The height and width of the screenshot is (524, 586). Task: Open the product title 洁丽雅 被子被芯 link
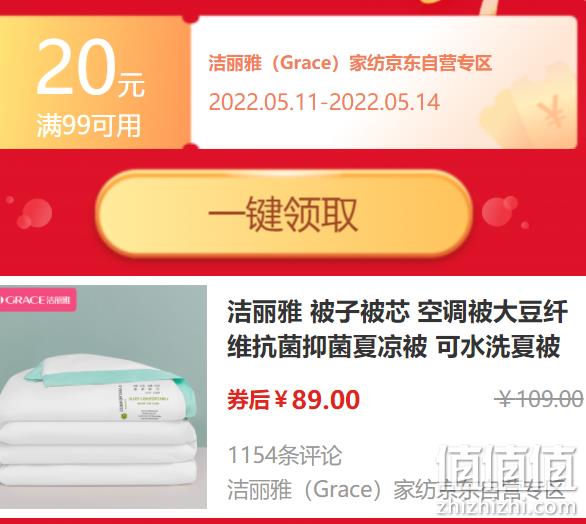tap(397, 329)
